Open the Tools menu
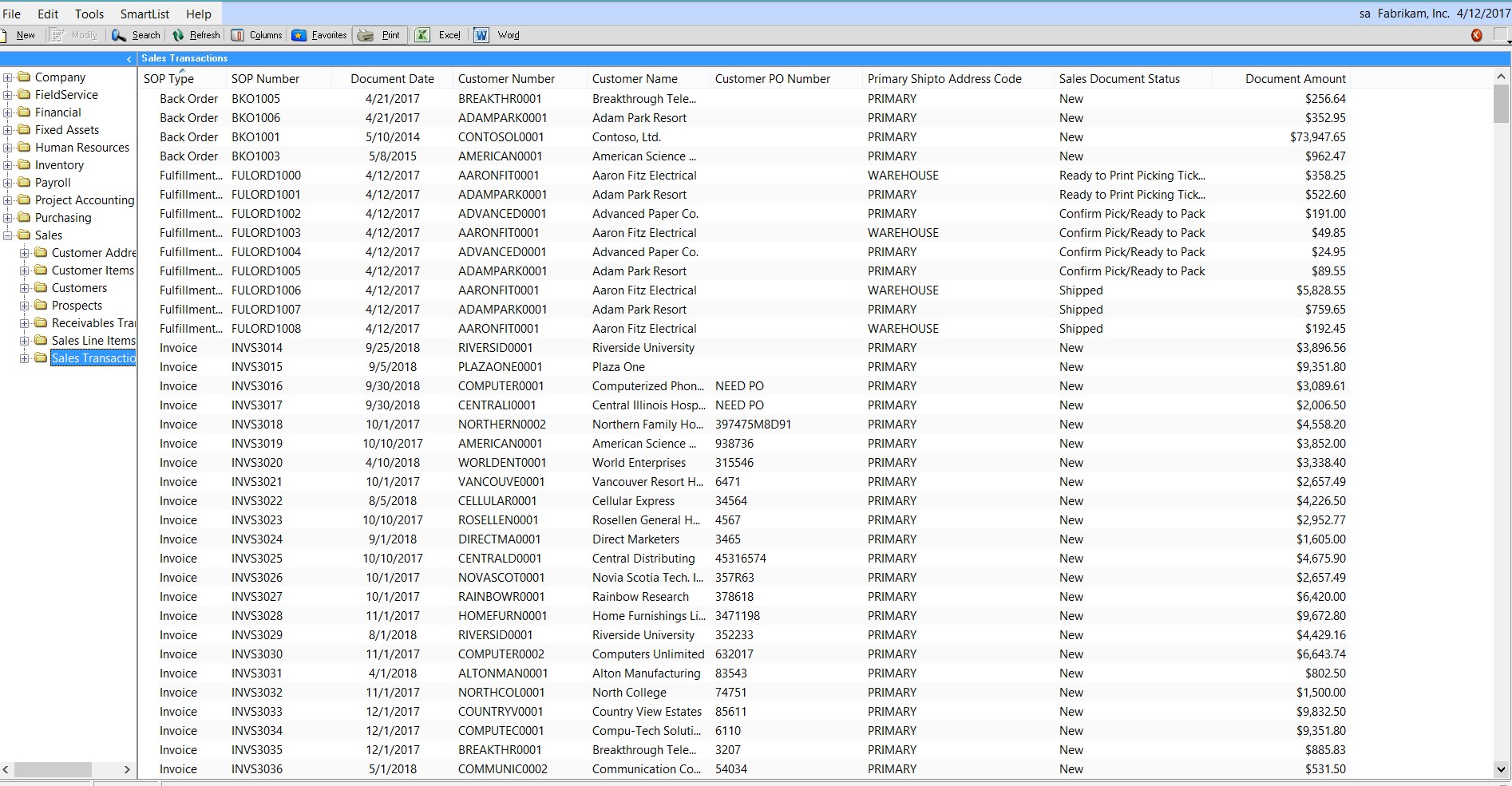 (89, 14)
